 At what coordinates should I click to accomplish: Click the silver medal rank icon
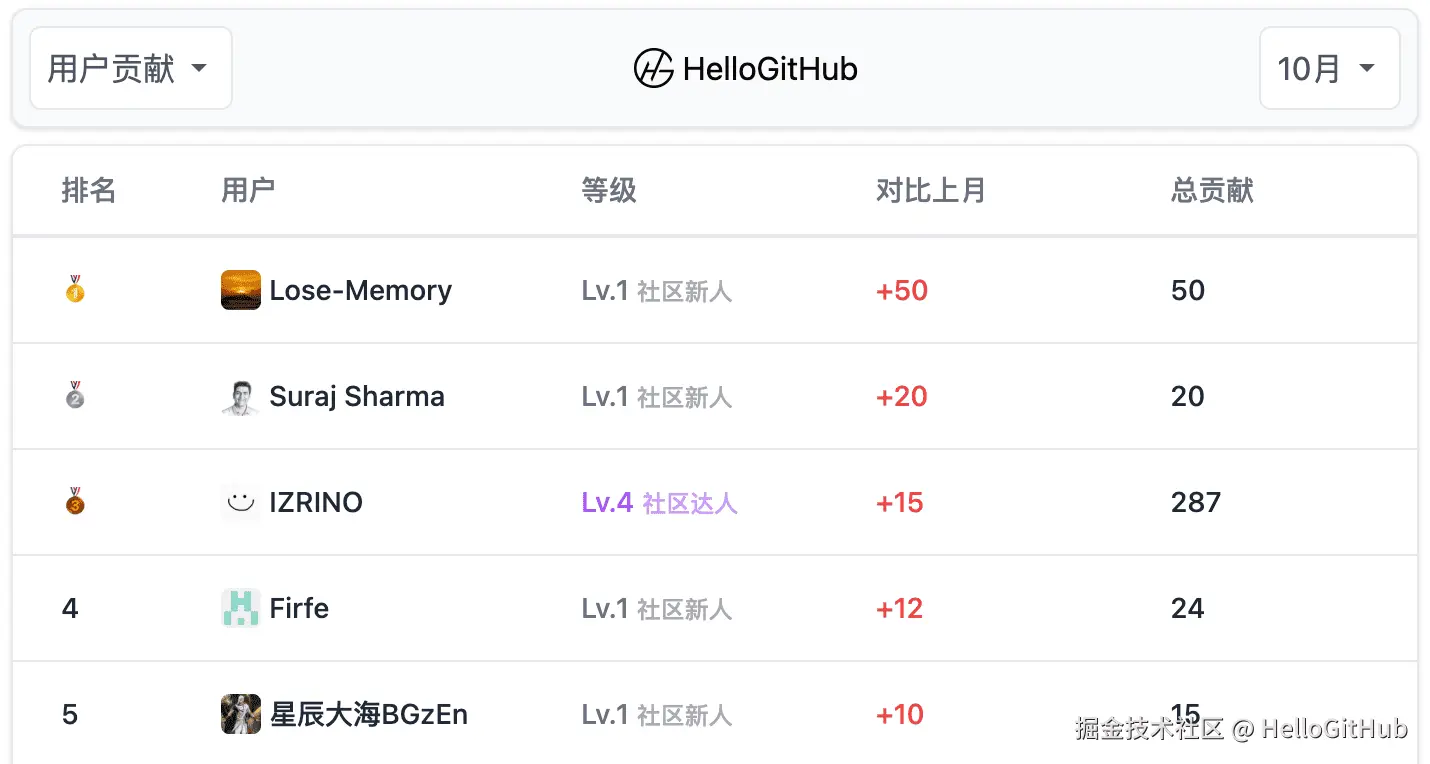pos(75,396)
